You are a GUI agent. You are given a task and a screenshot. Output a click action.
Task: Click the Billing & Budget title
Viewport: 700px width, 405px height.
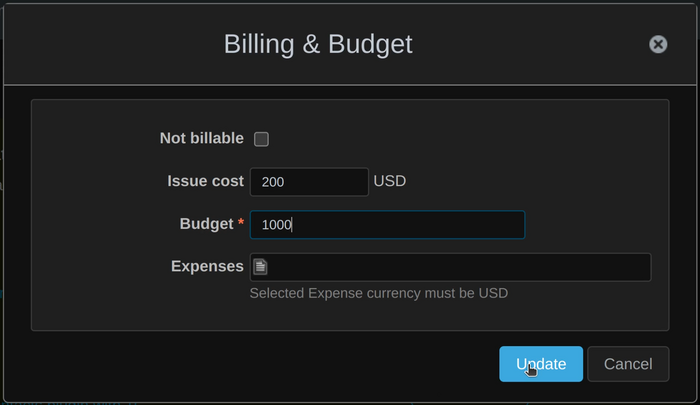tap(318, 44)
